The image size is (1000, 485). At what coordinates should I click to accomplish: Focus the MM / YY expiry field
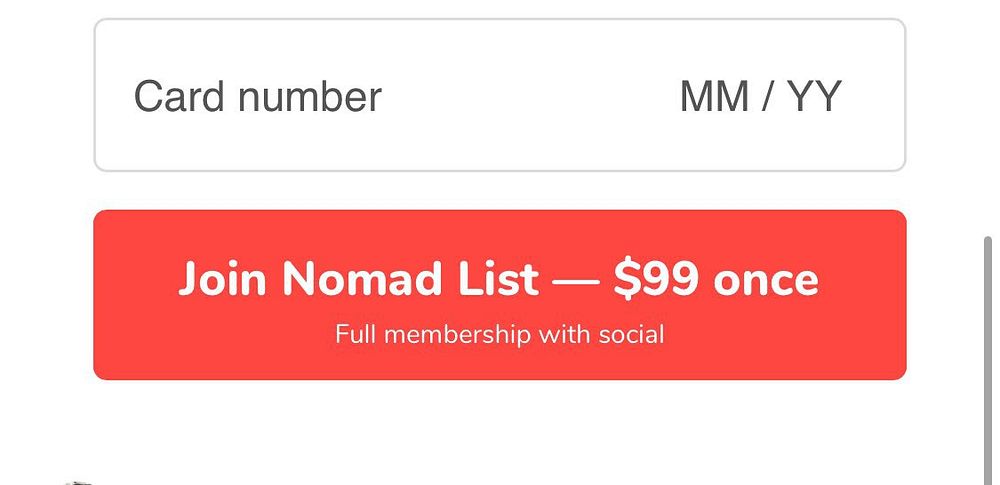[761, 96]
